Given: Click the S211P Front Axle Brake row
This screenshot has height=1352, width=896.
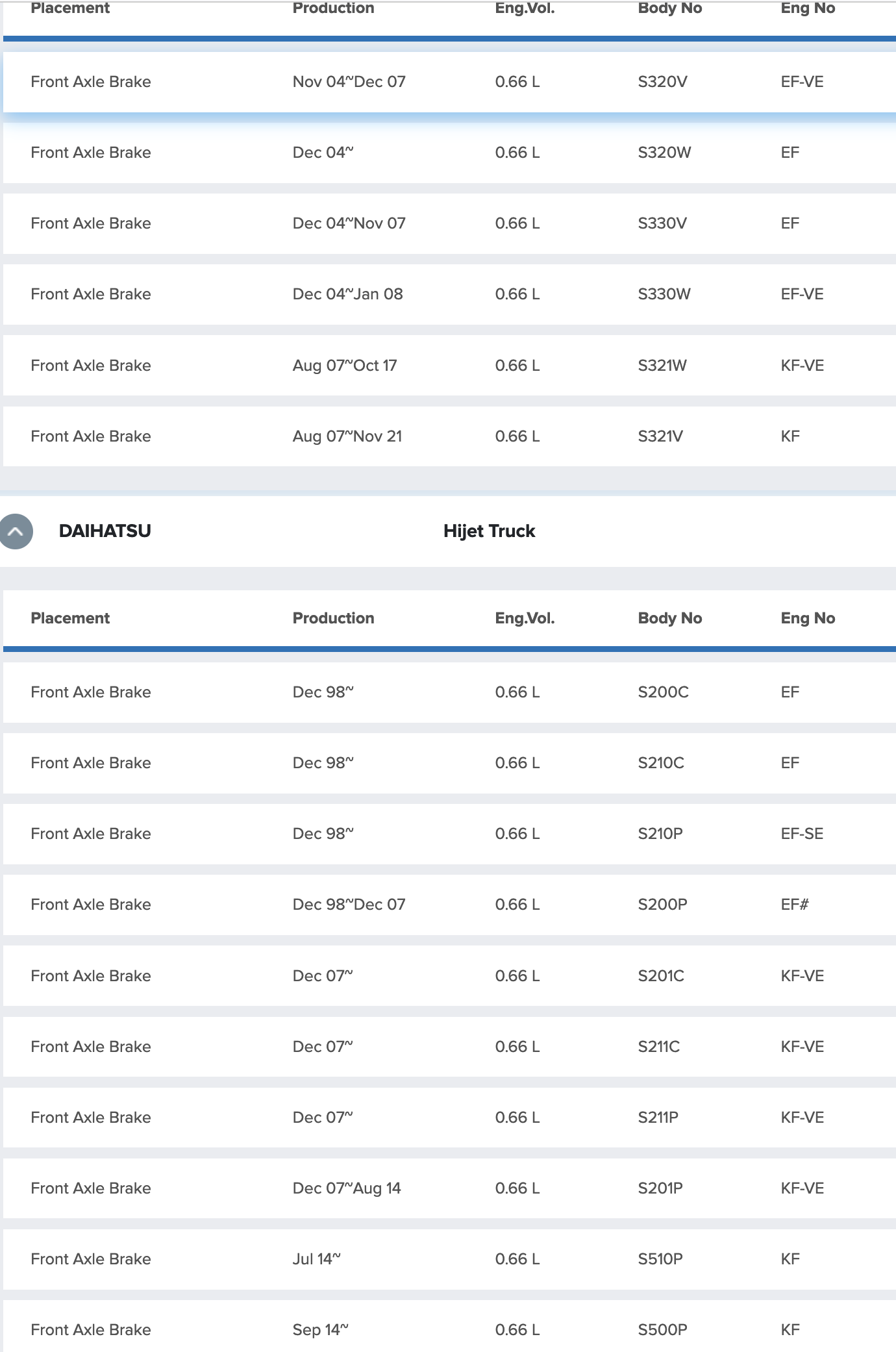Looking at the screenshot, I should coord(449,1118).
